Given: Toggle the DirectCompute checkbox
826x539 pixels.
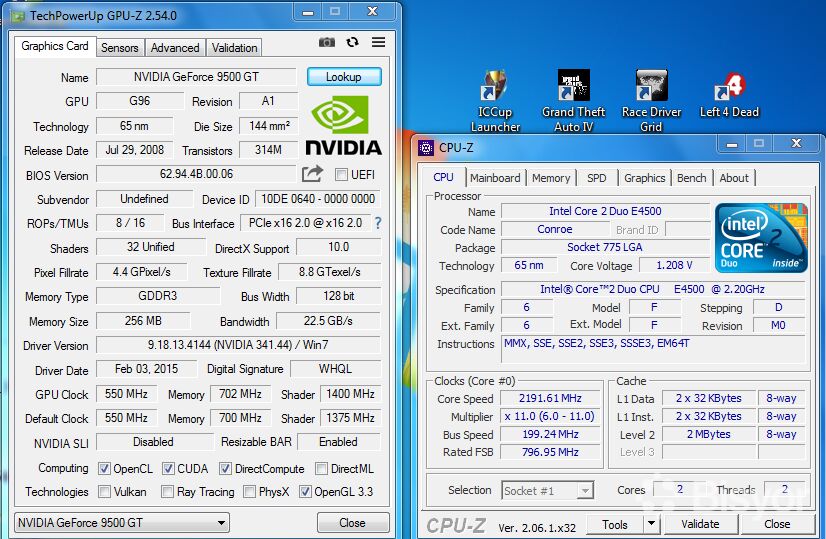Looking at the screenshot, I should (225, 468).
